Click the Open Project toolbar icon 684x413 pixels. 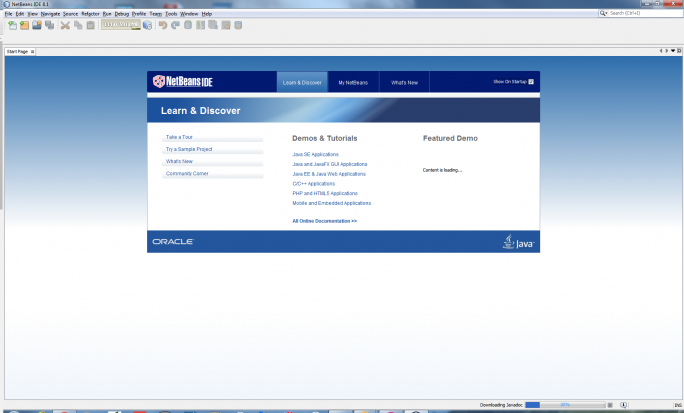[x=37, y=25]
